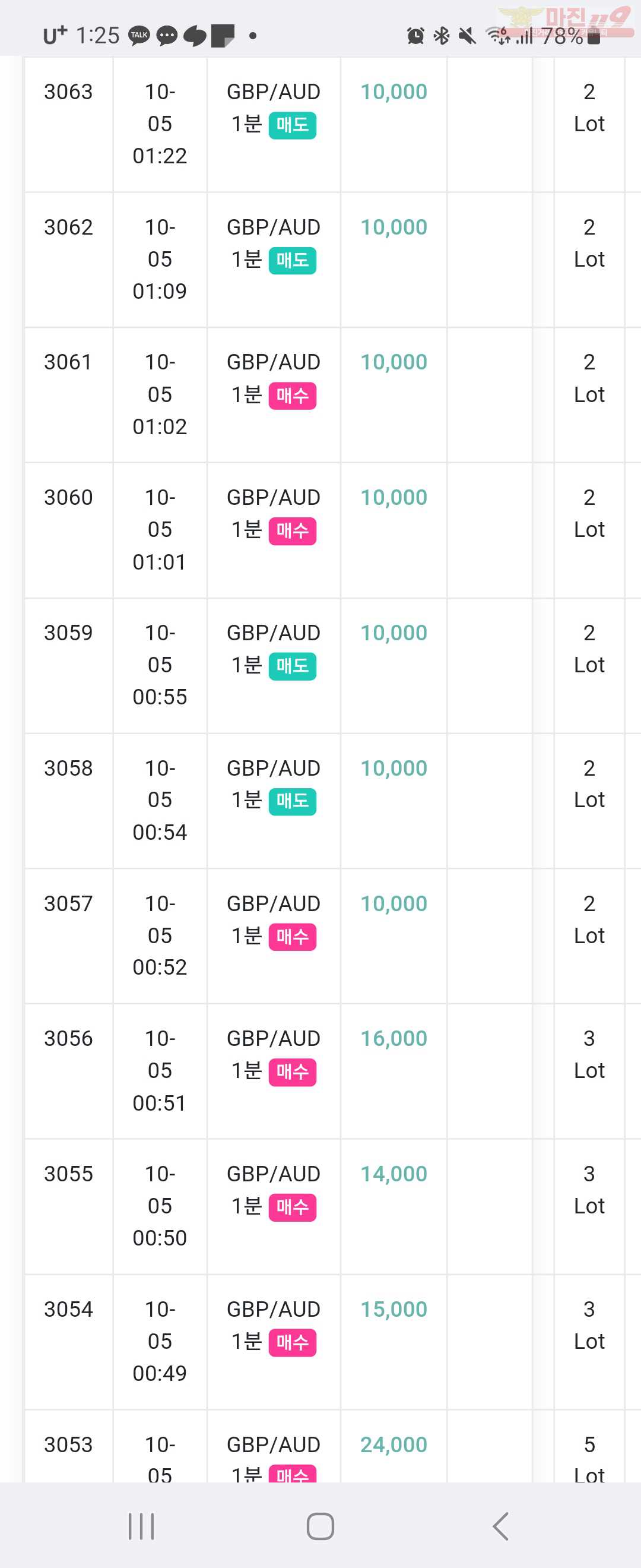Tap the 매수 badge in row 3056

pyautogui.click(x=293, y=1073)
